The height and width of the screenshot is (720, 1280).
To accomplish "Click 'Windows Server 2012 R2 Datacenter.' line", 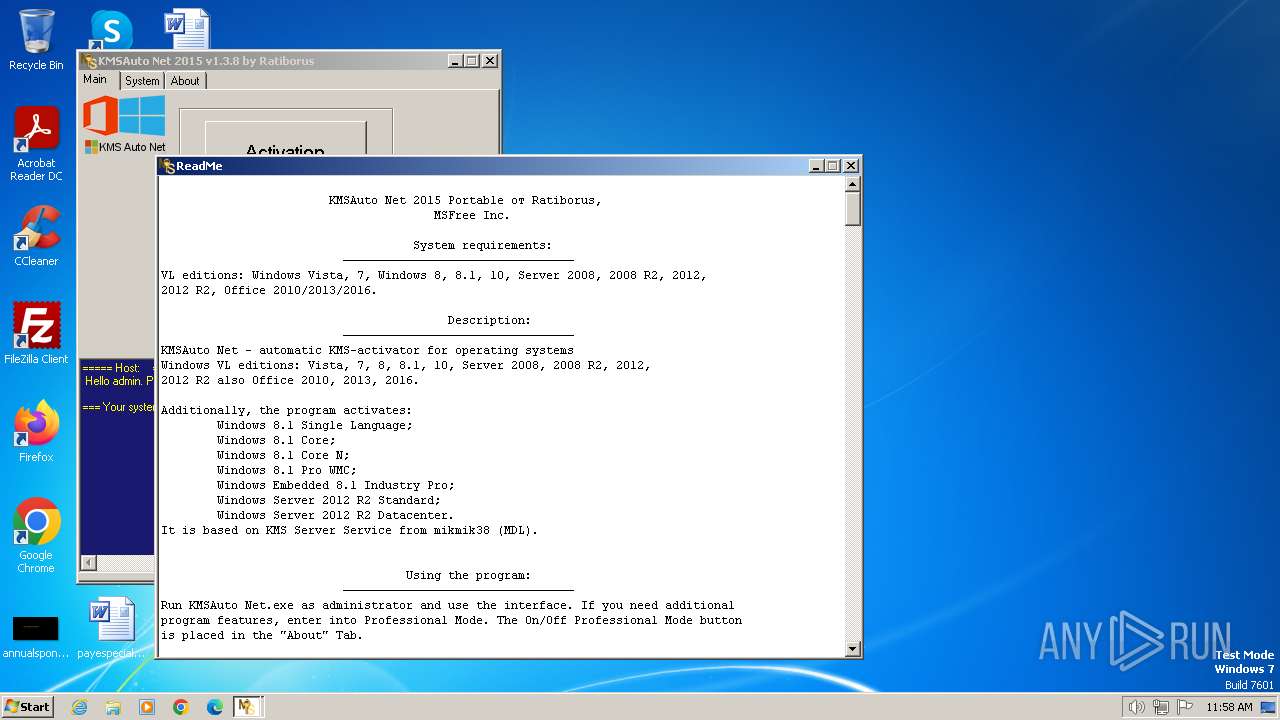I will point(335,515).
